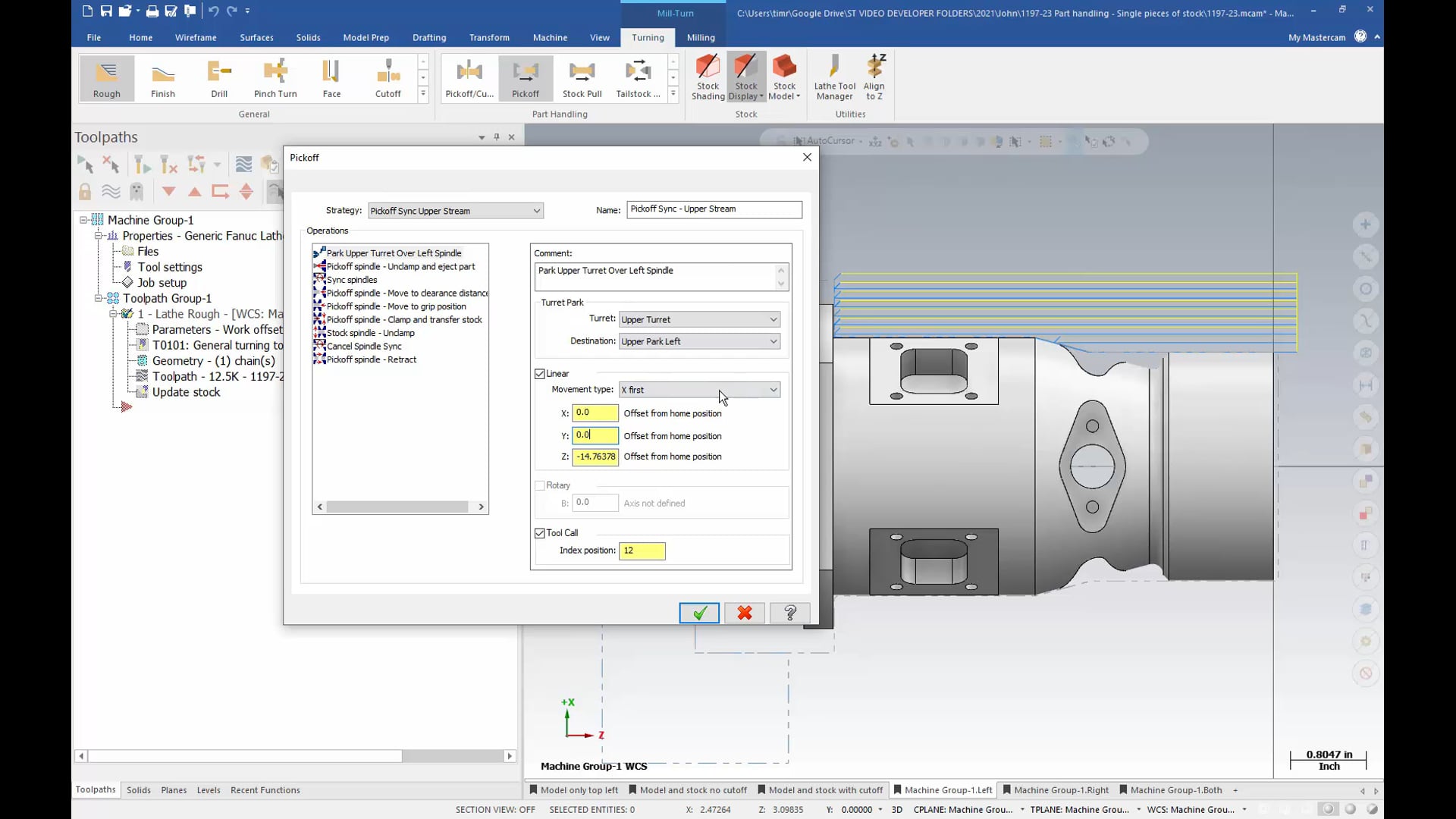1456x819 pixels.
Task: Click the move insert arrow down icon
Action: pyautogui.click(x=169, y=192)
